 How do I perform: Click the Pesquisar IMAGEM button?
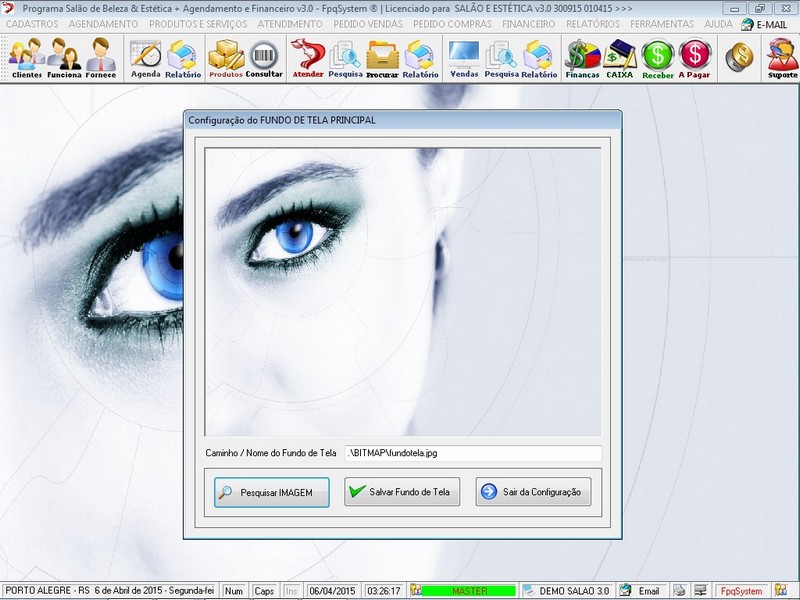point(271,492)
